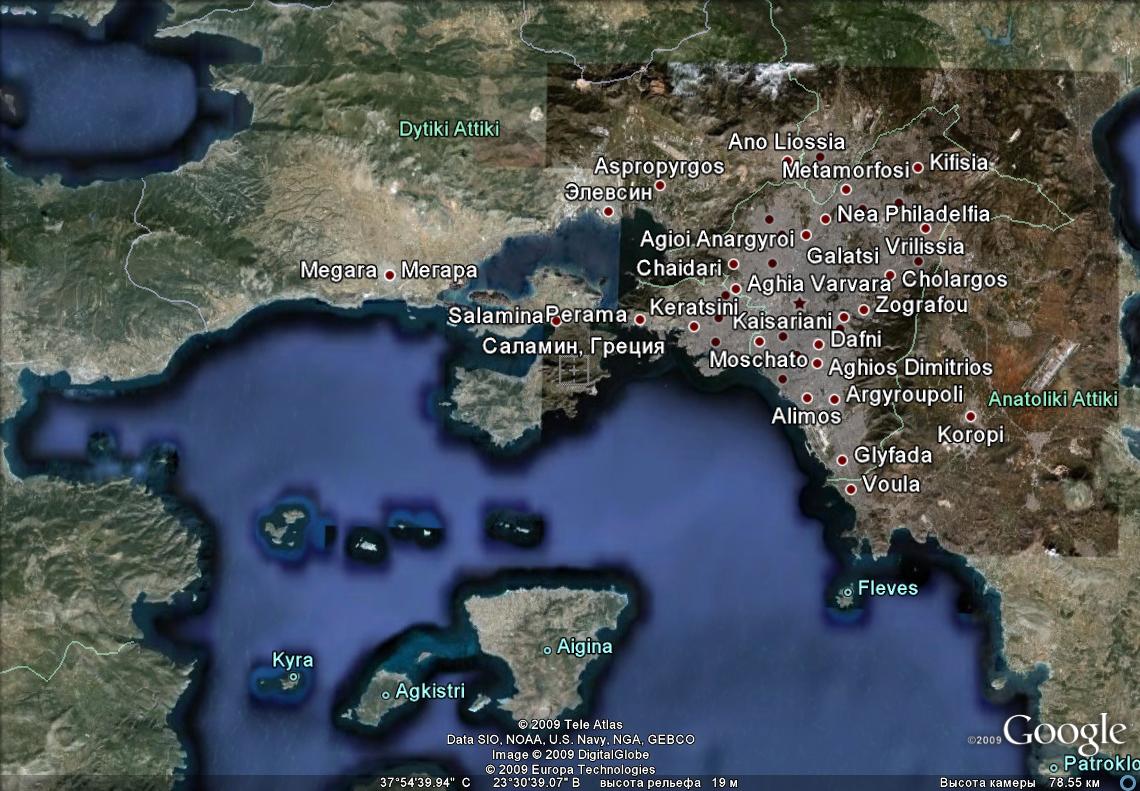Screen dimensions: 1140x791
Task: Click the Megara placemark red dot
Action: point(389,272)
